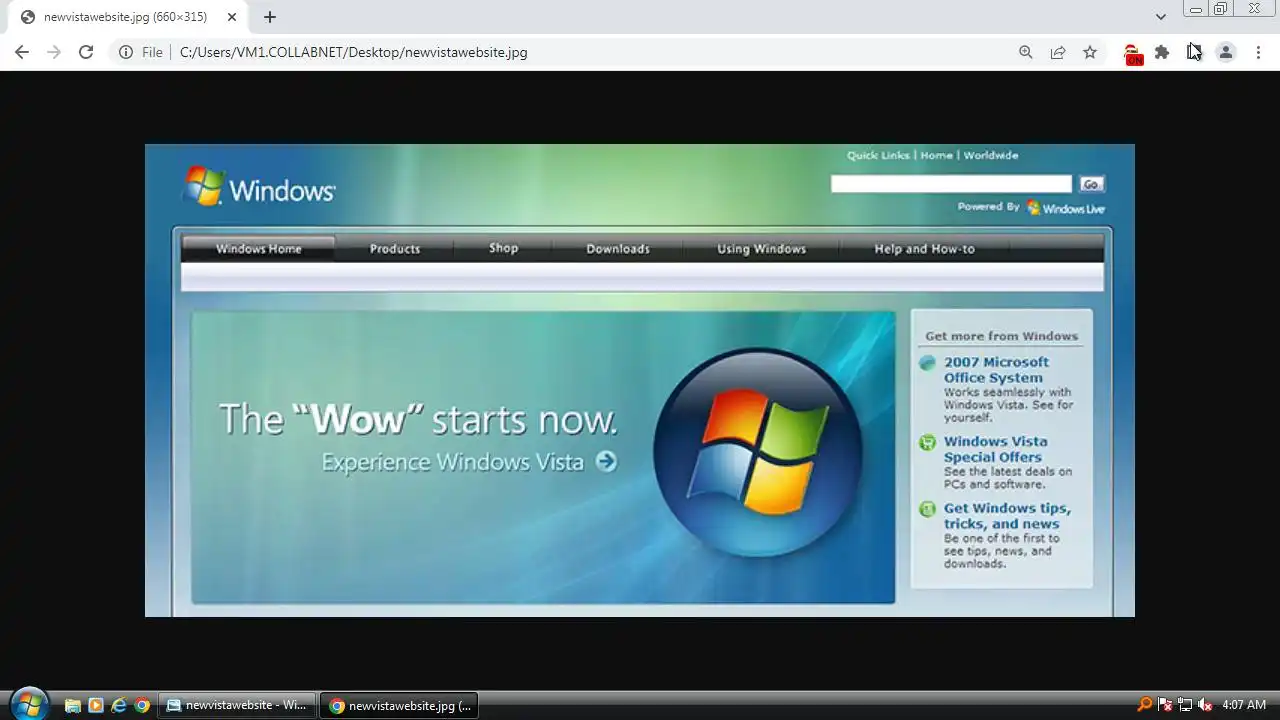Image resolution: width=1280 pixels, height=720 pixels.
Task: Click the zoom magnifier icon in the address bar
Action: tap(1026, 52)
